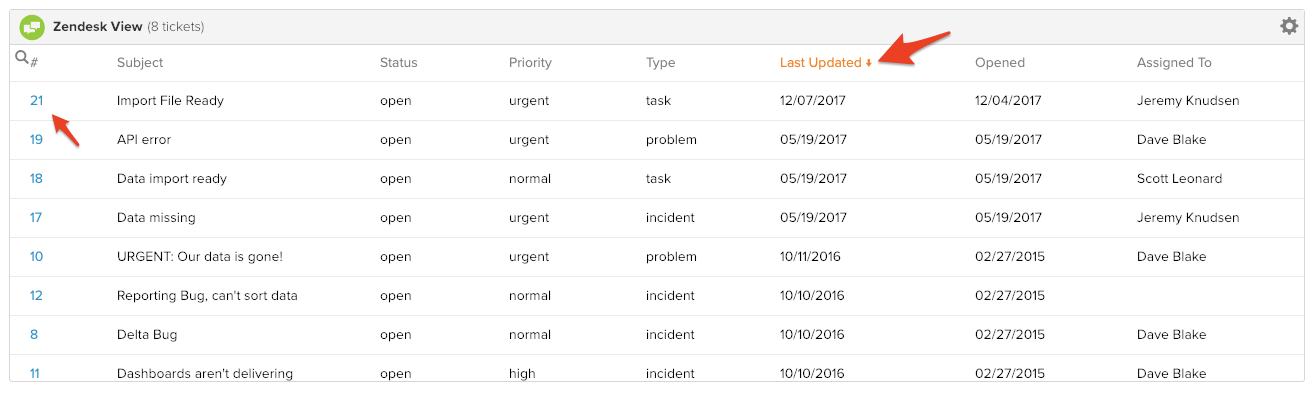Sort by the Priority column header
The width and height of the screenshot is (1313, 393).
[530, 62]
